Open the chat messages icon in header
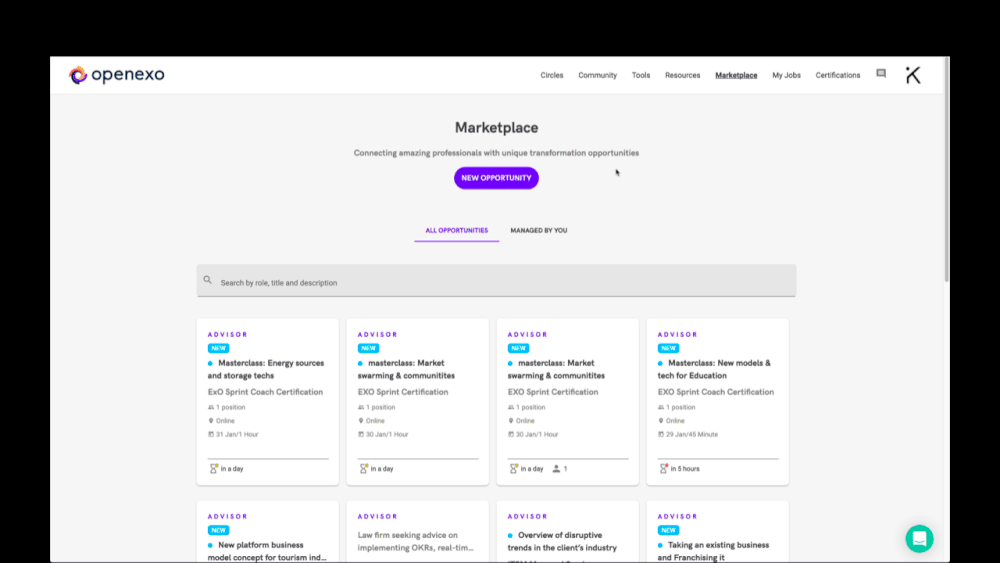This screenshot has width=1000, height=563. (881, 73)
